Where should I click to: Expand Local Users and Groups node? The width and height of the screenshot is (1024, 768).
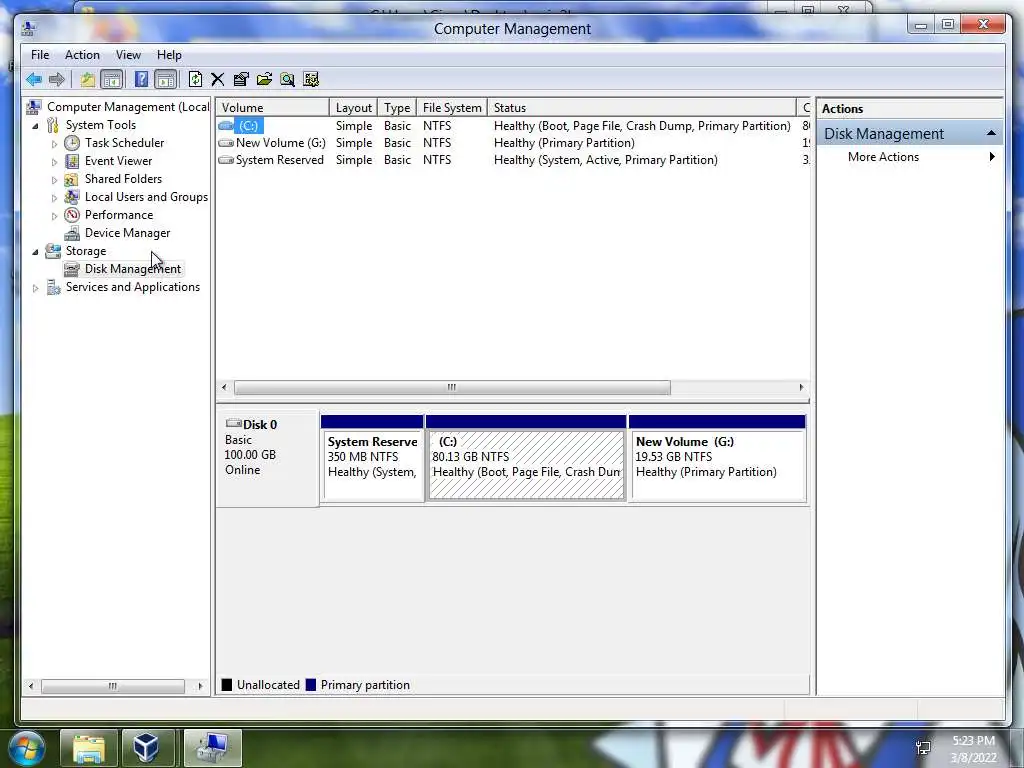pos(54,197)
